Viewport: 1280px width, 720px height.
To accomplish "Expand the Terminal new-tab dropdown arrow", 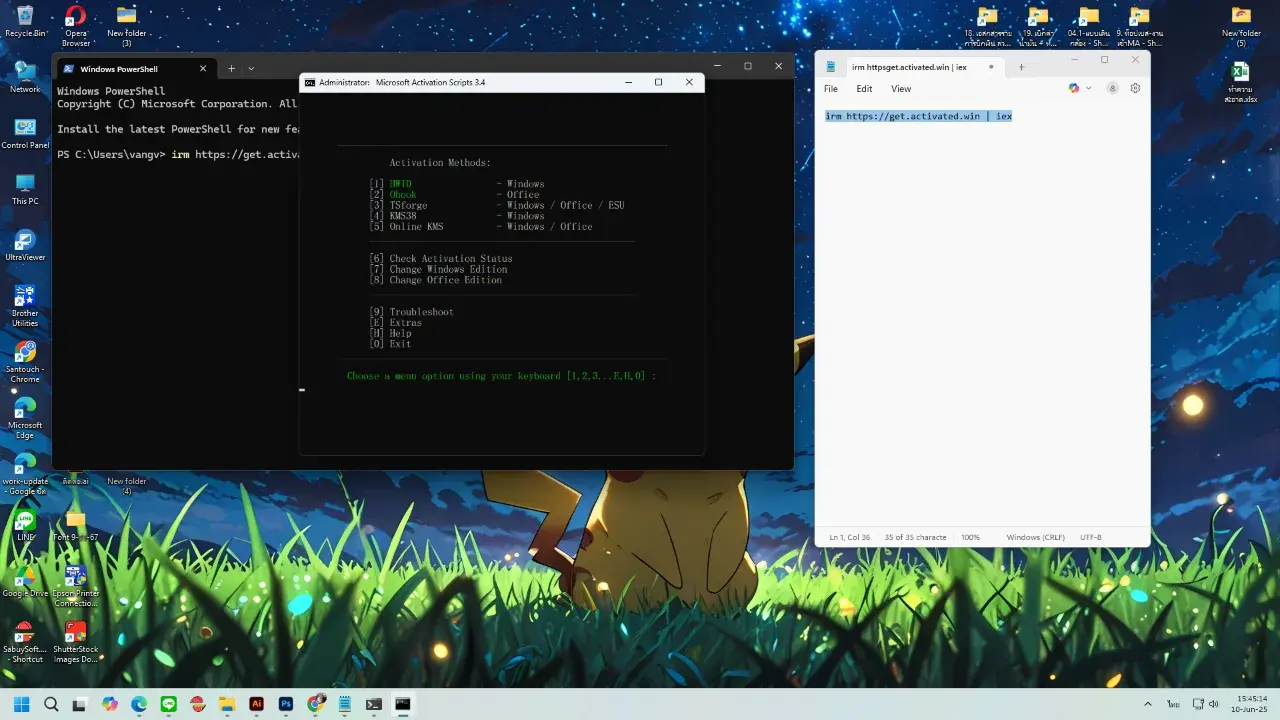I will point(251,69).
